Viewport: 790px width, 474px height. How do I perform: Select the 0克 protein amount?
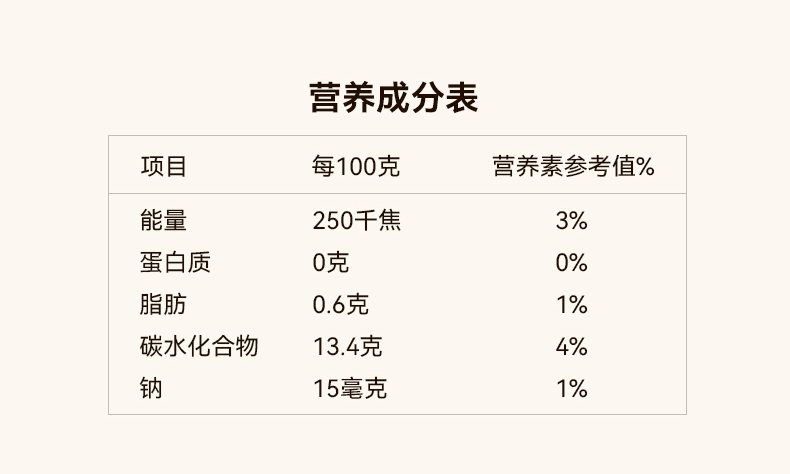(331, 263)
